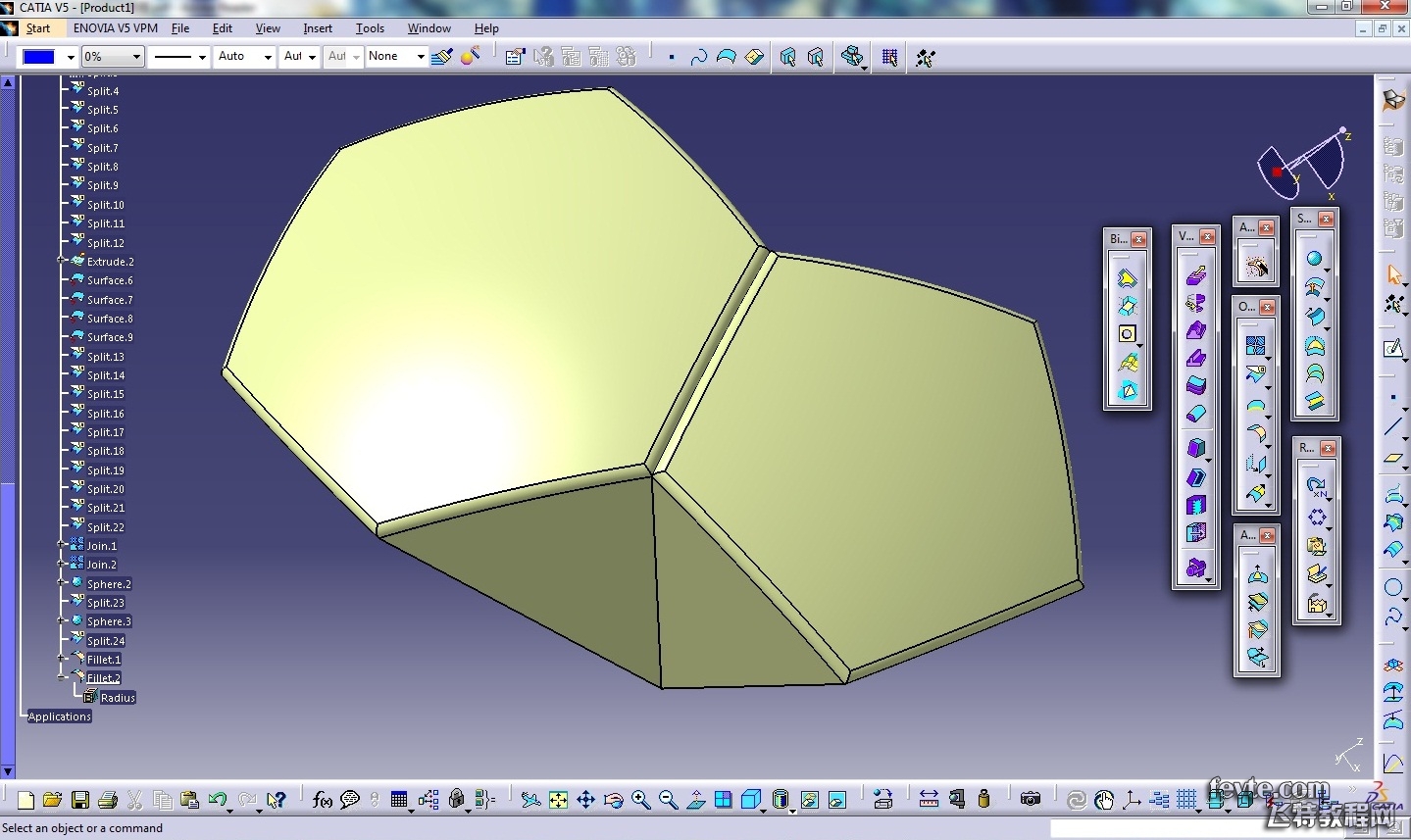Open the Tools menu

coord(370,28)
